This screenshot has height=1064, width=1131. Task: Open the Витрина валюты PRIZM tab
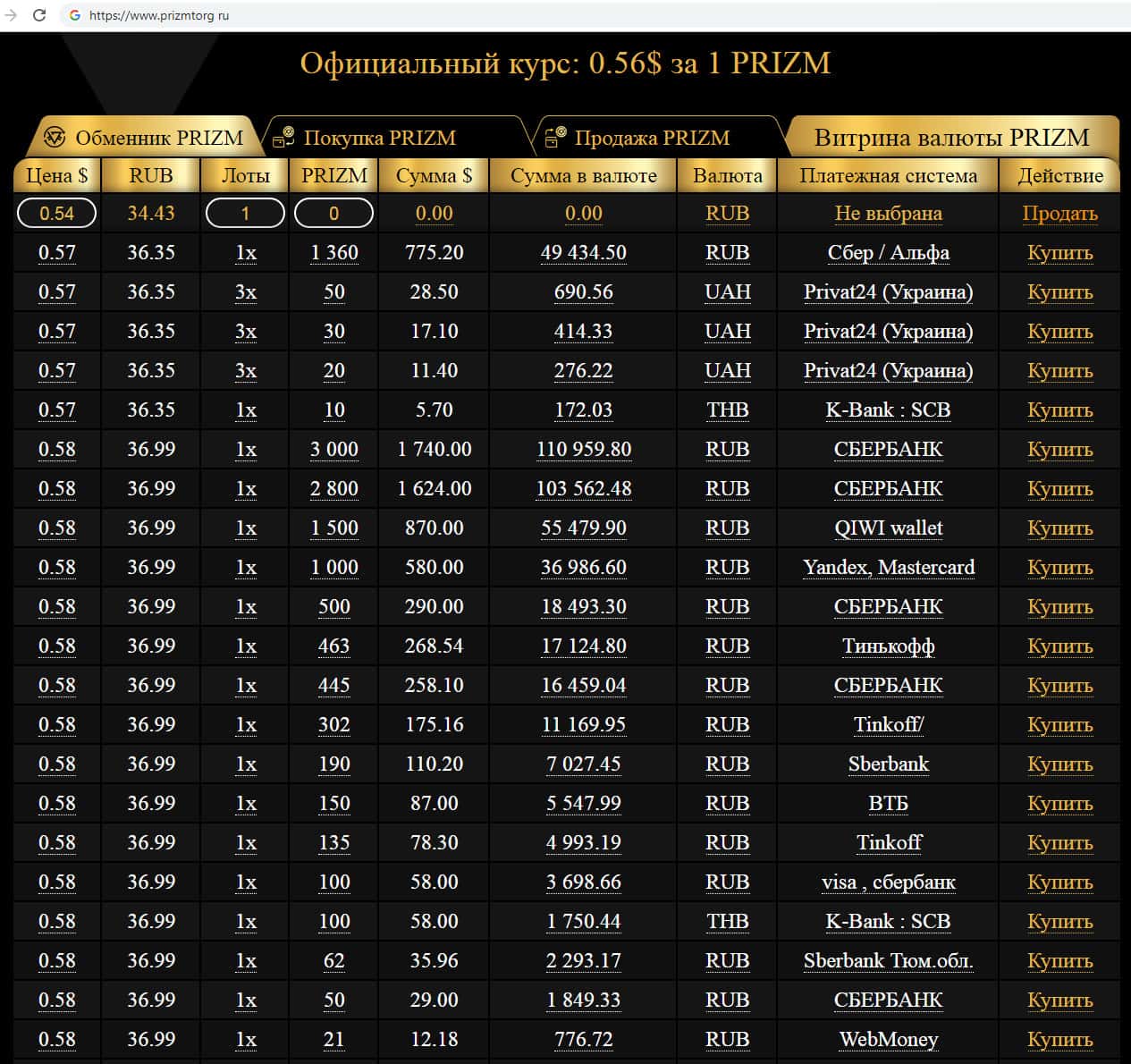(951, 138)
